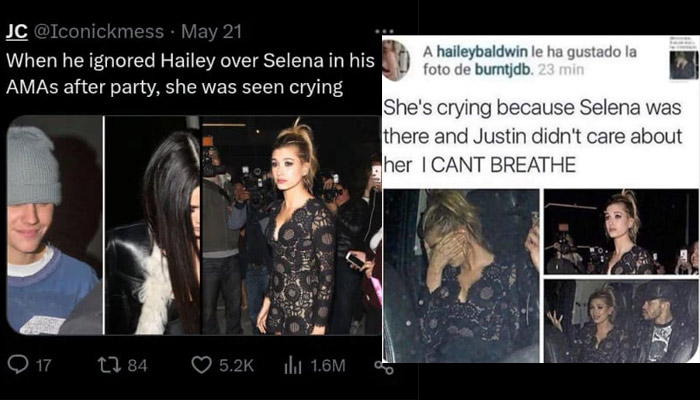The height and width of the screenshot is (400, 700).
Task: Open the photo of woman covering her face
Action: (462, 275)
